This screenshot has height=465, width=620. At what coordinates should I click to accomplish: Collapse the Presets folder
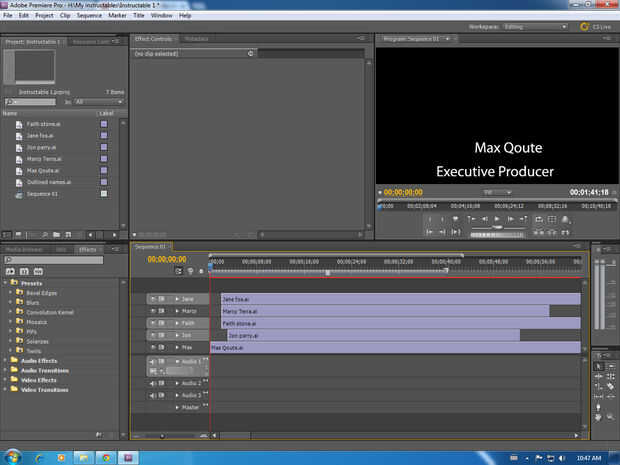tap(5, 283)
